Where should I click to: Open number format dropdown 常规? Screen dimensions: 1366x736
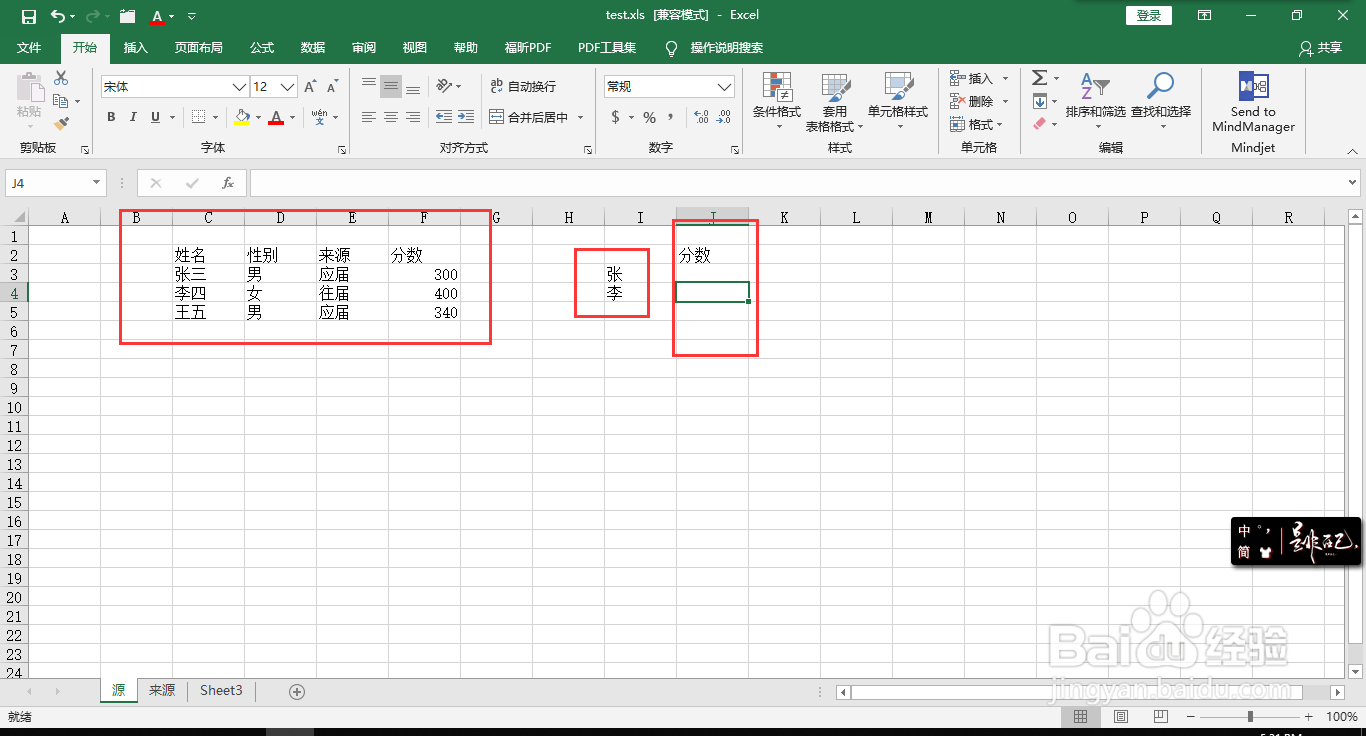(725, 87)
